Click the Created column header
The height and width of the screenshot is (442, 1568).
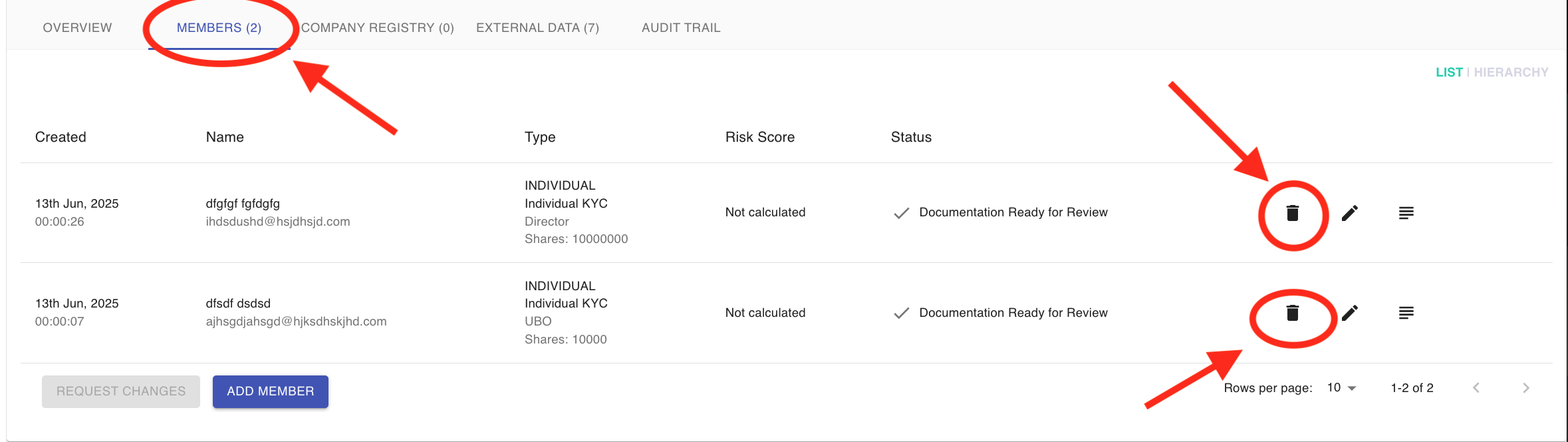tap(61, 137)
